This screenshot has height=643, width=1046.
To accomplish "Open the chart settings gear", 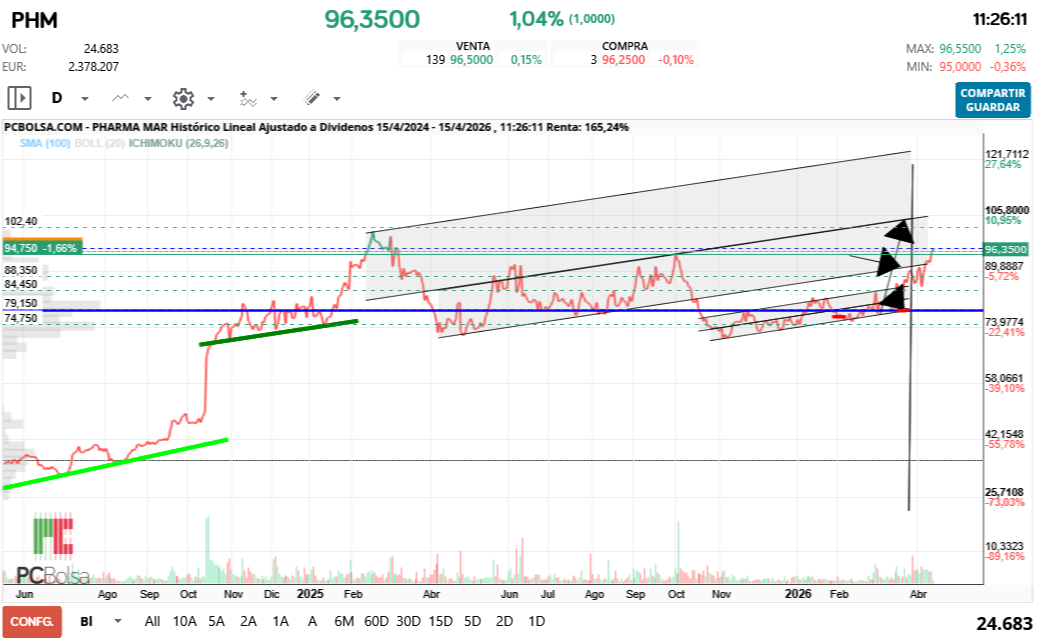I will point(183,98).
